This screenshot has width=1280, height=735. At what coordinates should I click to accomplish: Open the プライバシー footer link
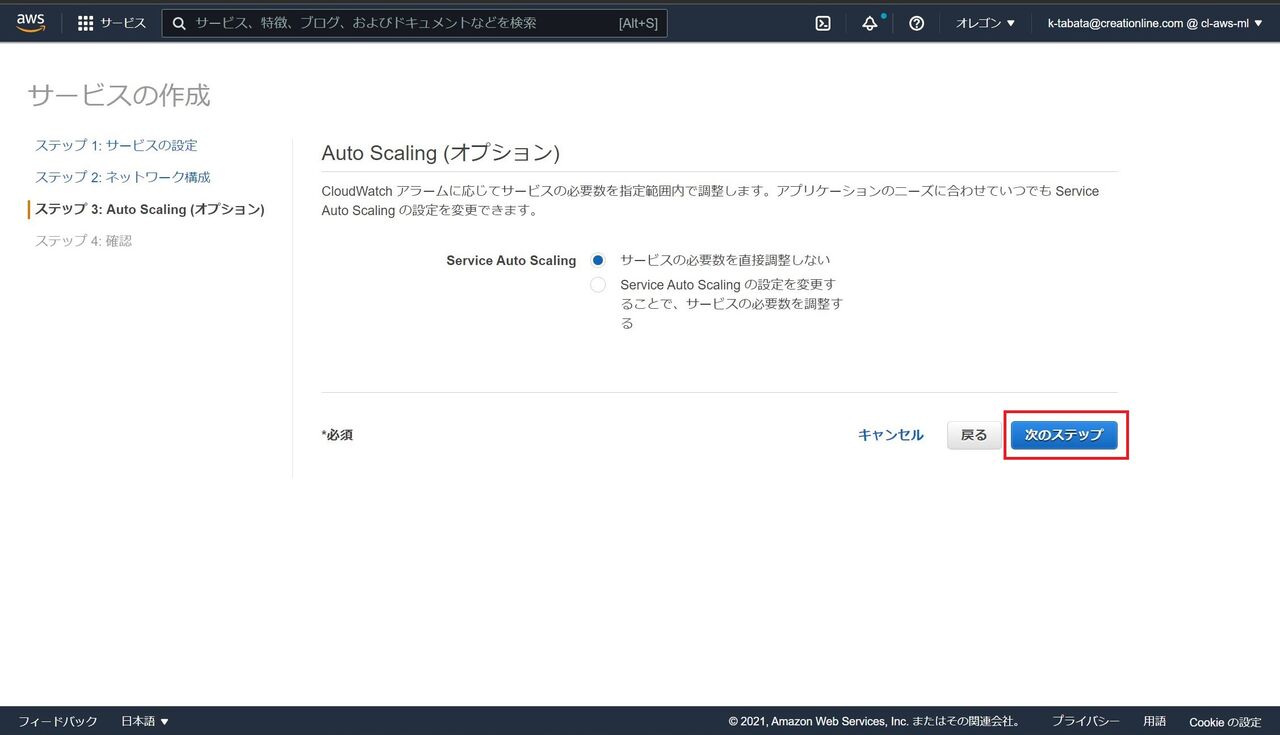(1085, 721)
